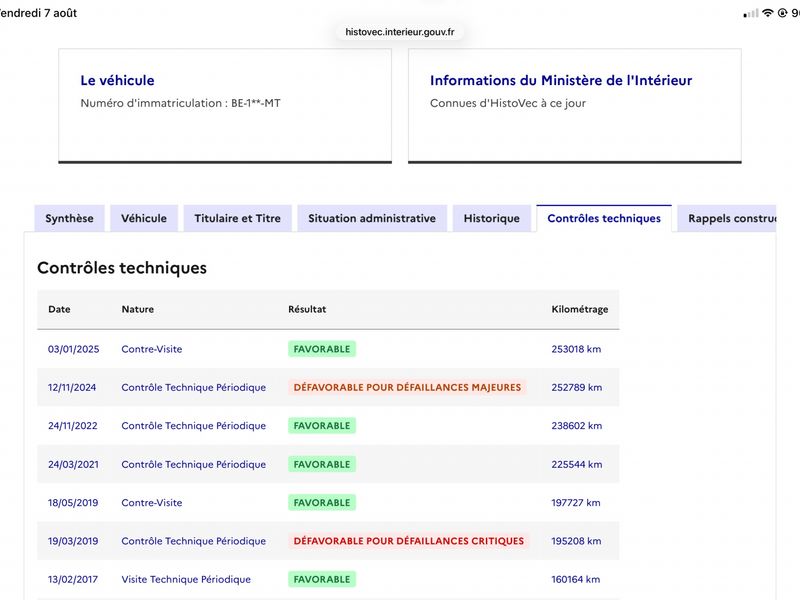The width and height of the screenshot is (800, 600).
Task: Click Contrôle Technique Périodique in 19/03/2019 row
Action: [193, 541]
